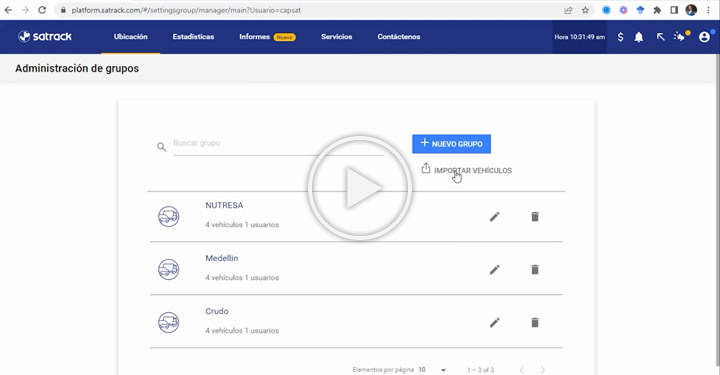This screenshot has width=720, height=375.
Task: Open the Estadísticas menu
Action: click(x=193, y=37)
